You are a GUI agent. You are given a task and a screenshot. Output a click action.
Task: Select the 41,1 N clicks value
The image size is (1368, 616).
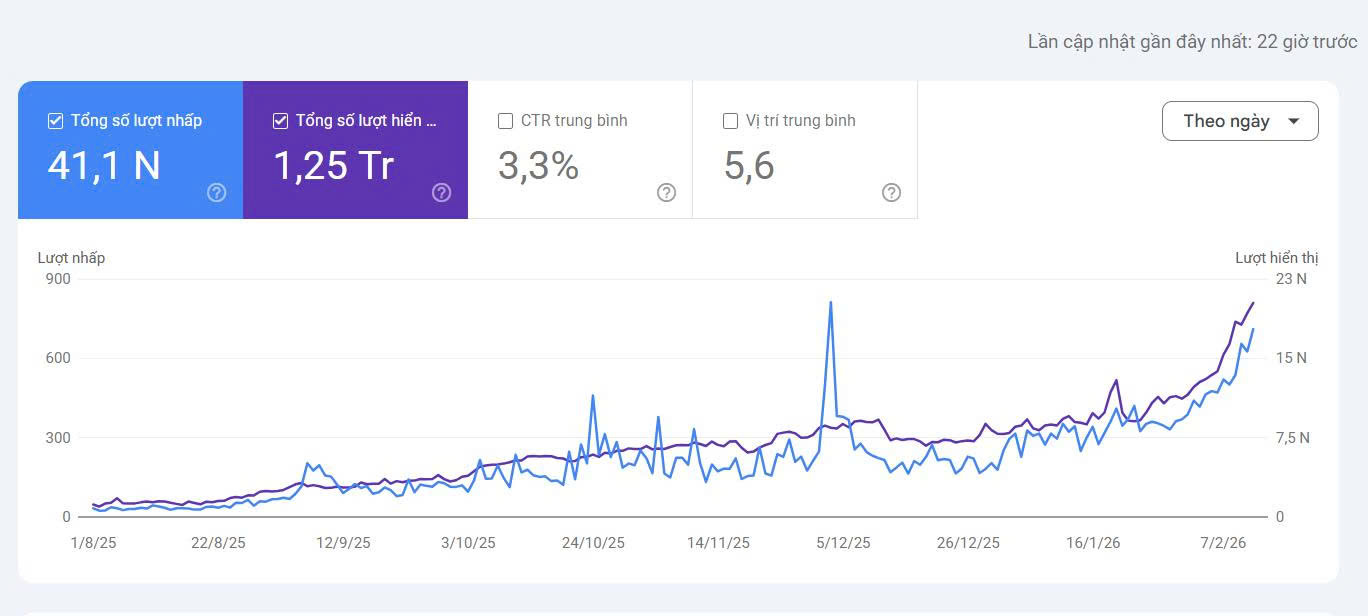(x=104, y=165)
